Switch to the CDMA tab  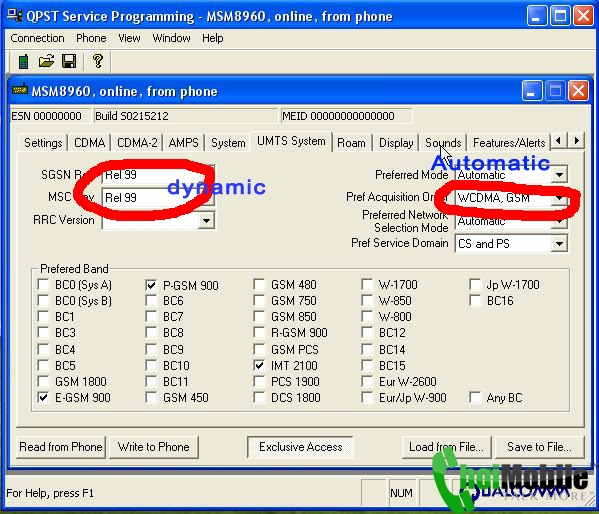[x=89, y=143]
